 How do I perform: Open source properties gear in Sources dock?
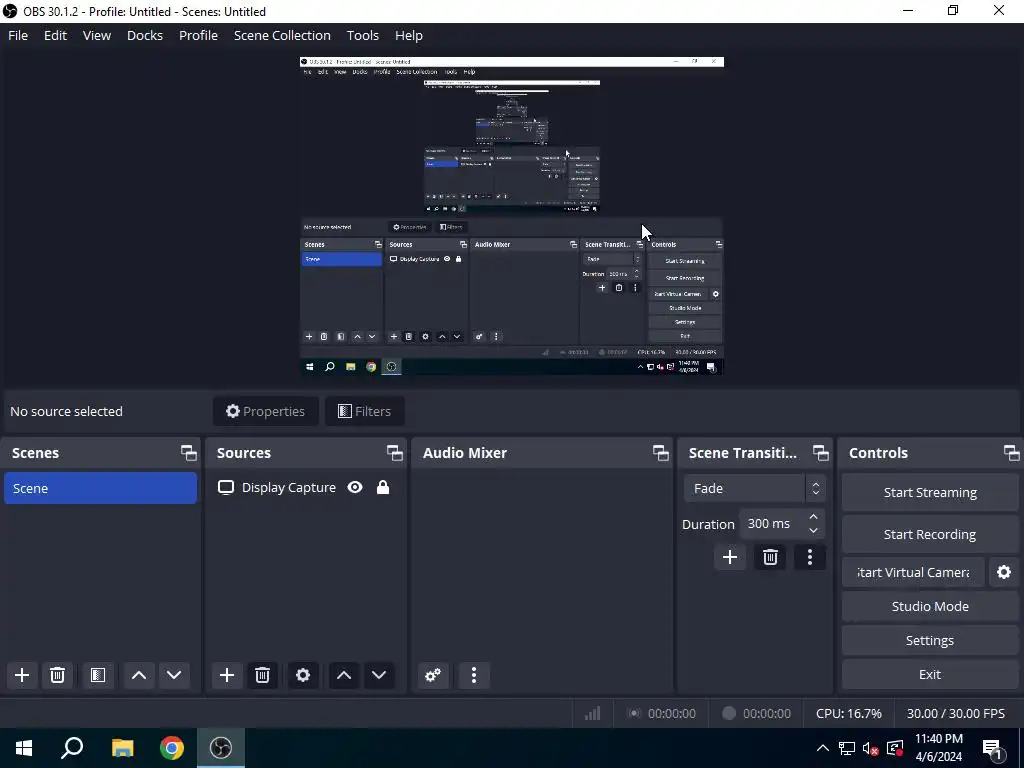click(x=303, y=675)
